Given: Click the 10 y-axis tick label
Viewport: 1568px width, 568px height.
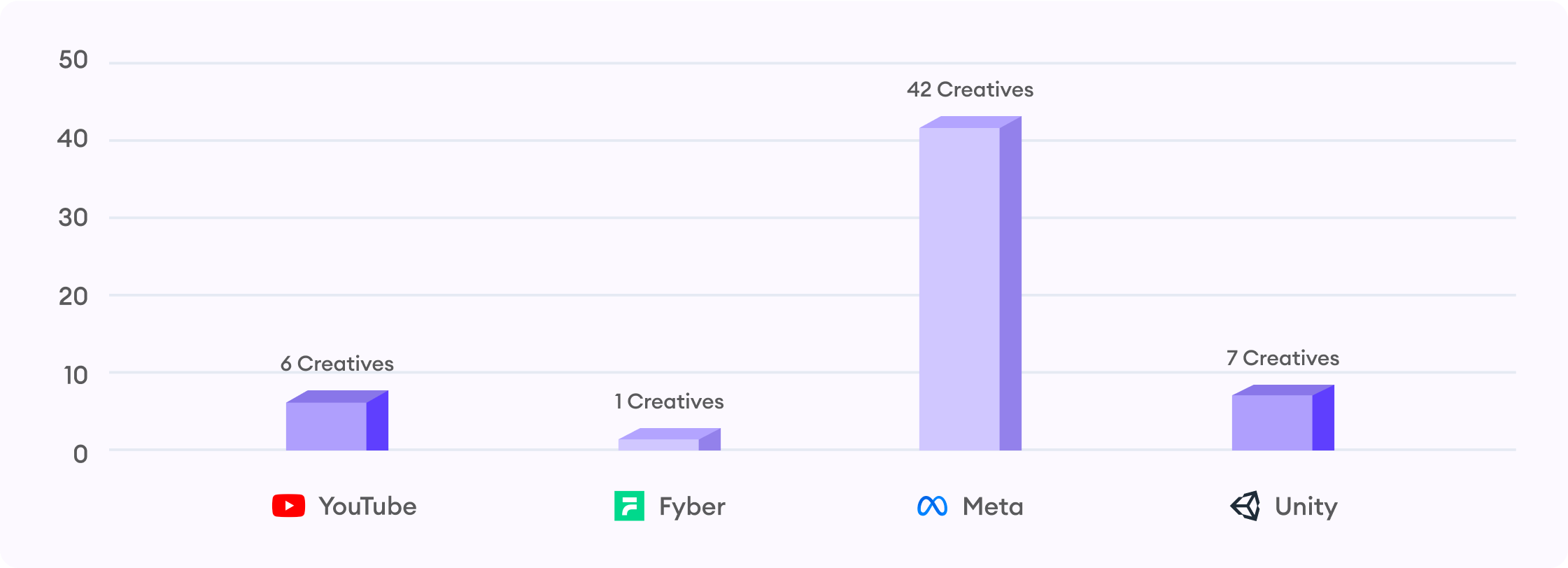Looking at the screenshot, I should tap(76, 376).
